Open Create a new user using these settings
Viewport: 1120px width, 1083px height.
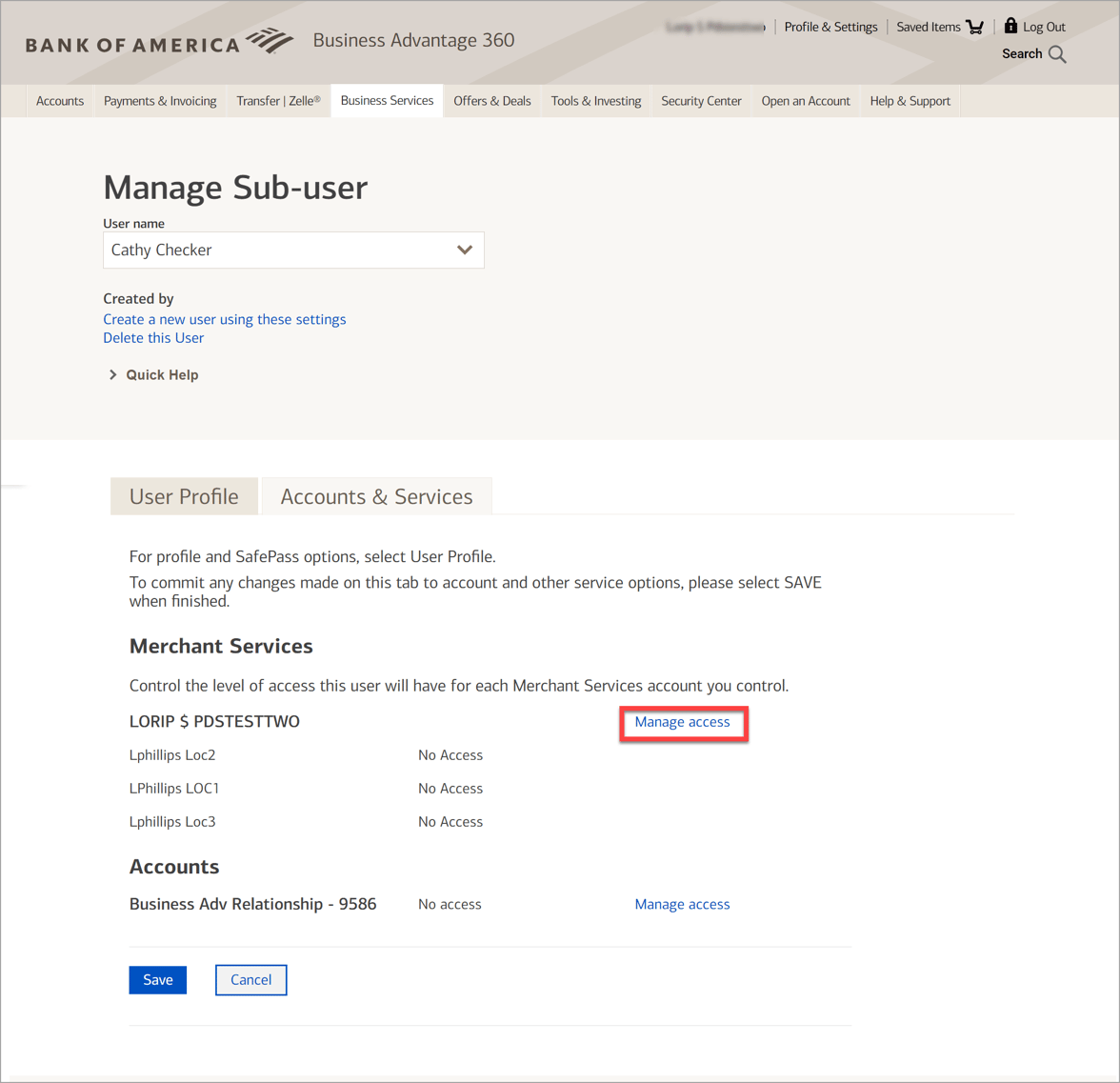pos(224,319)
